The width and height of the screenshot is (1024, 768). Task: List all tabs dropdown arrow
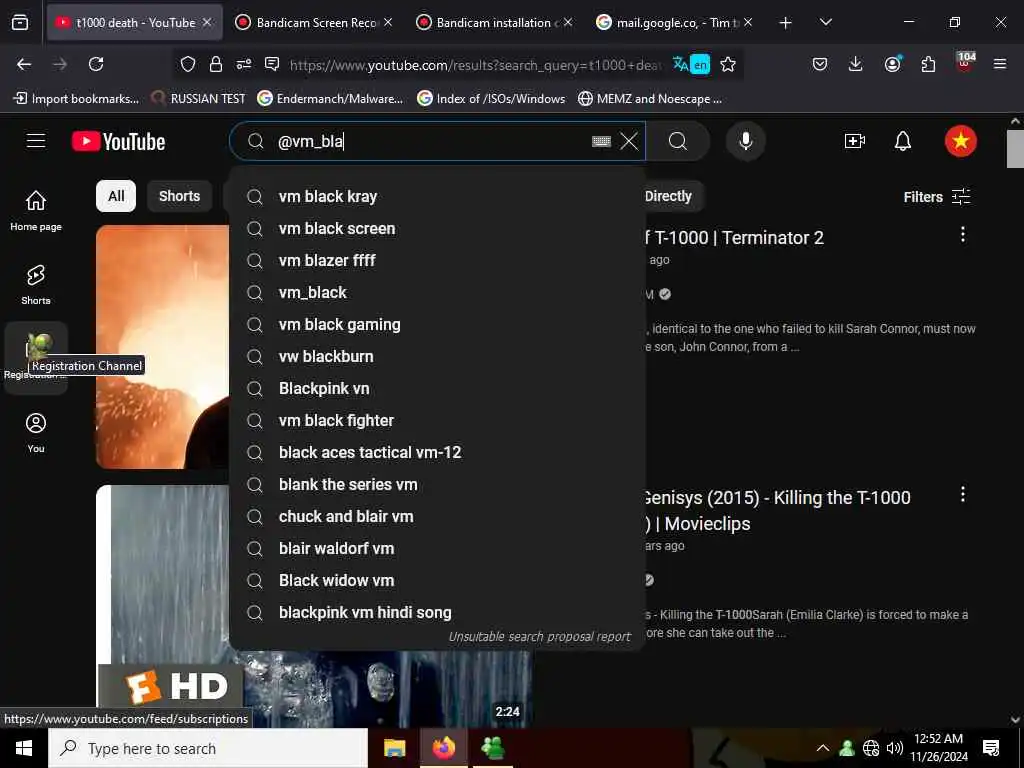(x=825, y=22)
